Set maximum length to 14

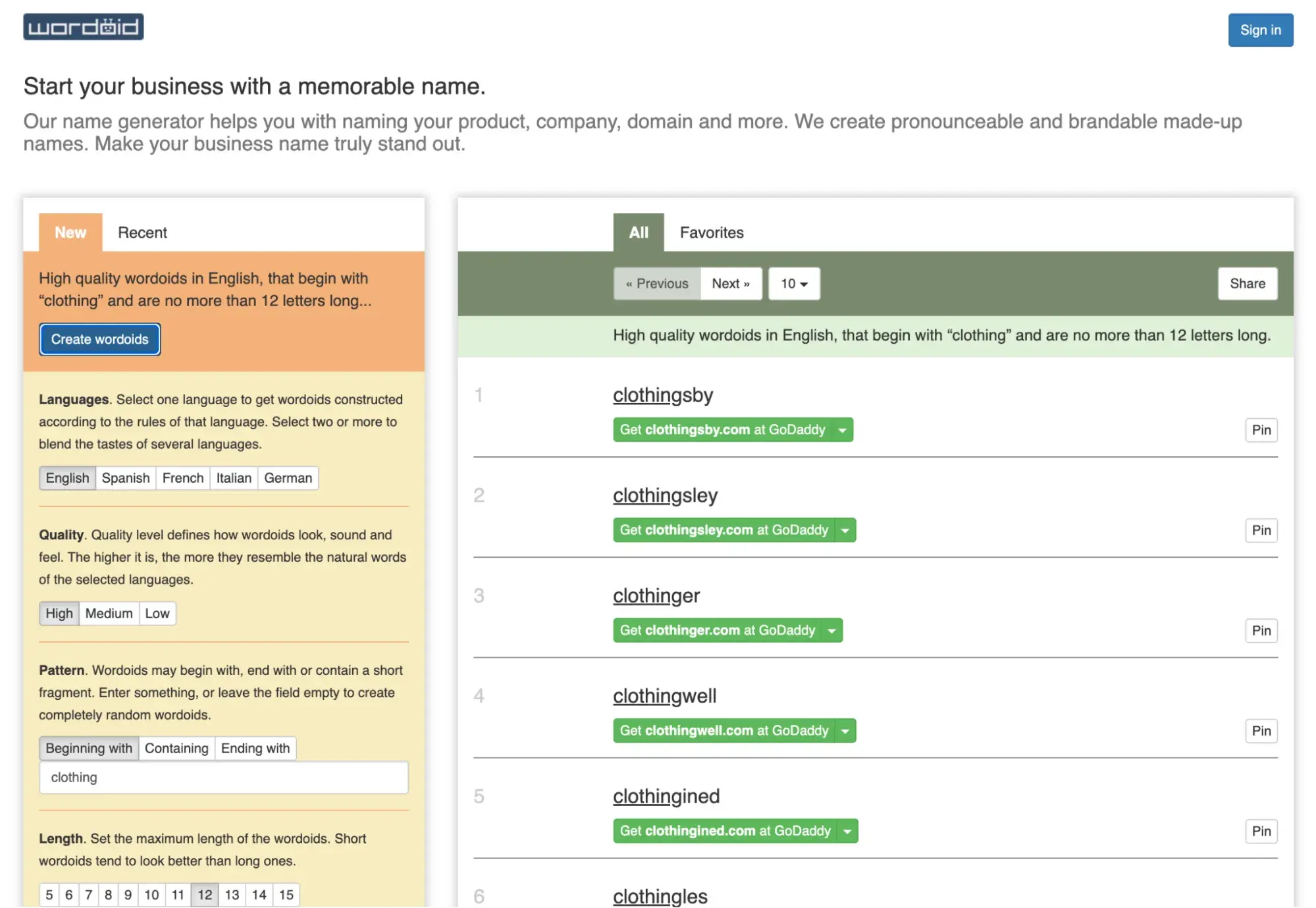[x=259, y=895]
